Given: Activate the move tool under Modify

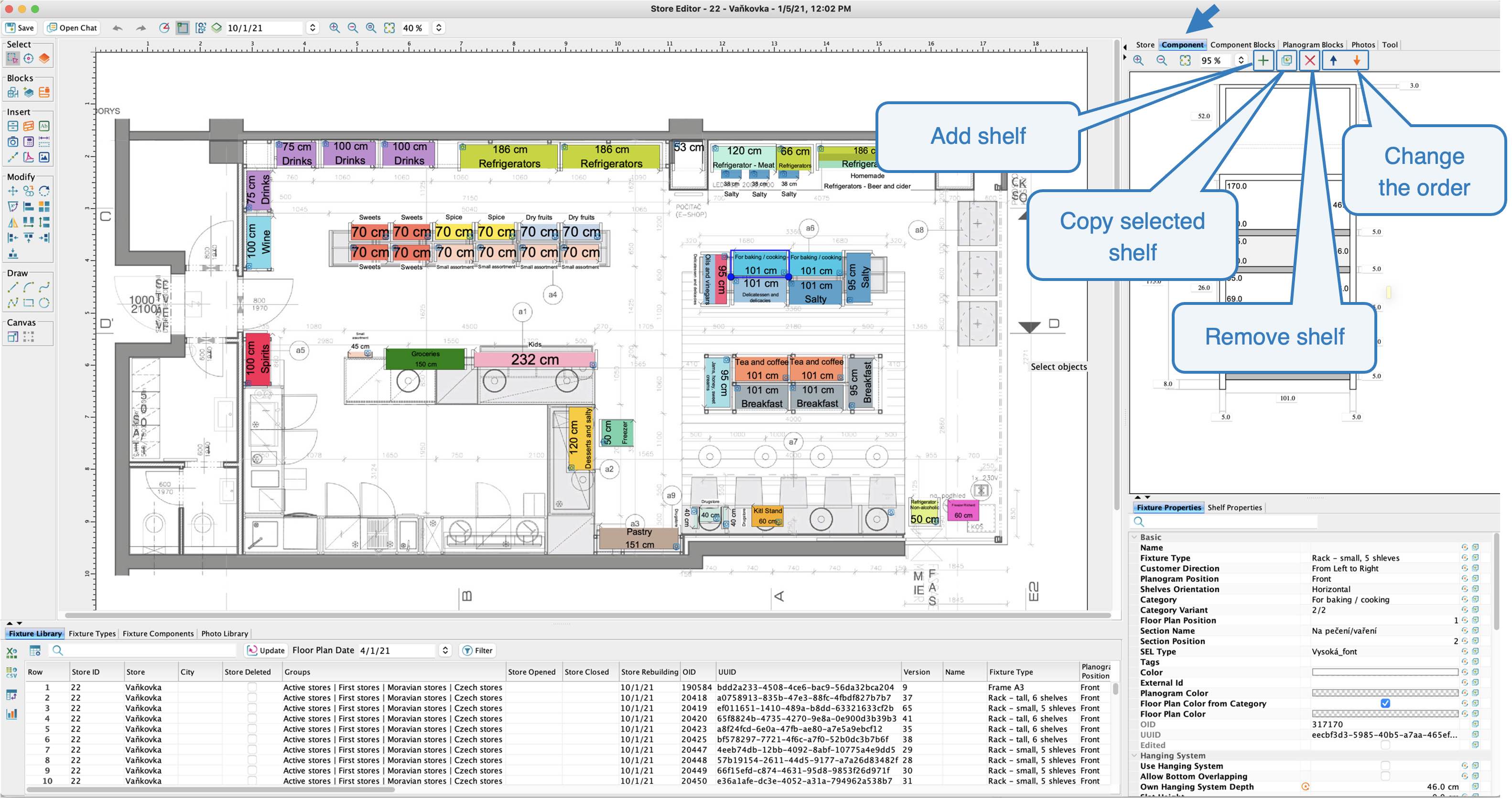Looking at the screenshot, I should [12, 191].
